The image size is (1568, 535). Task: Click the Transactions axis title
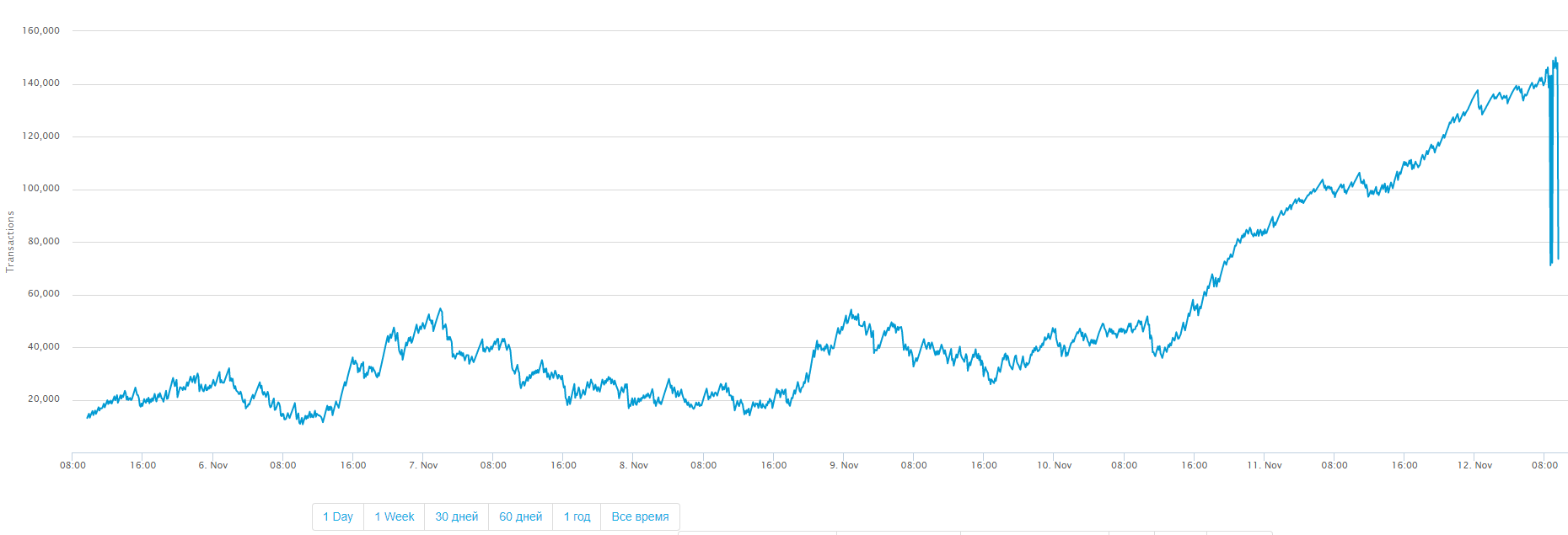pos(11,242)
